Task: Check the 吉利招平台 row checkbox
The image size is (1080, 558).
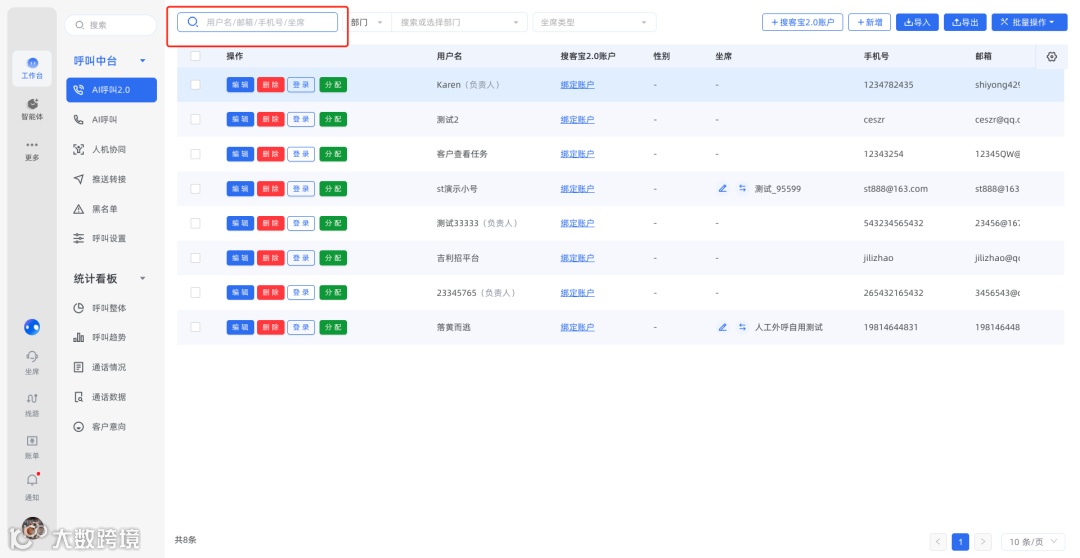Action: 196,258
